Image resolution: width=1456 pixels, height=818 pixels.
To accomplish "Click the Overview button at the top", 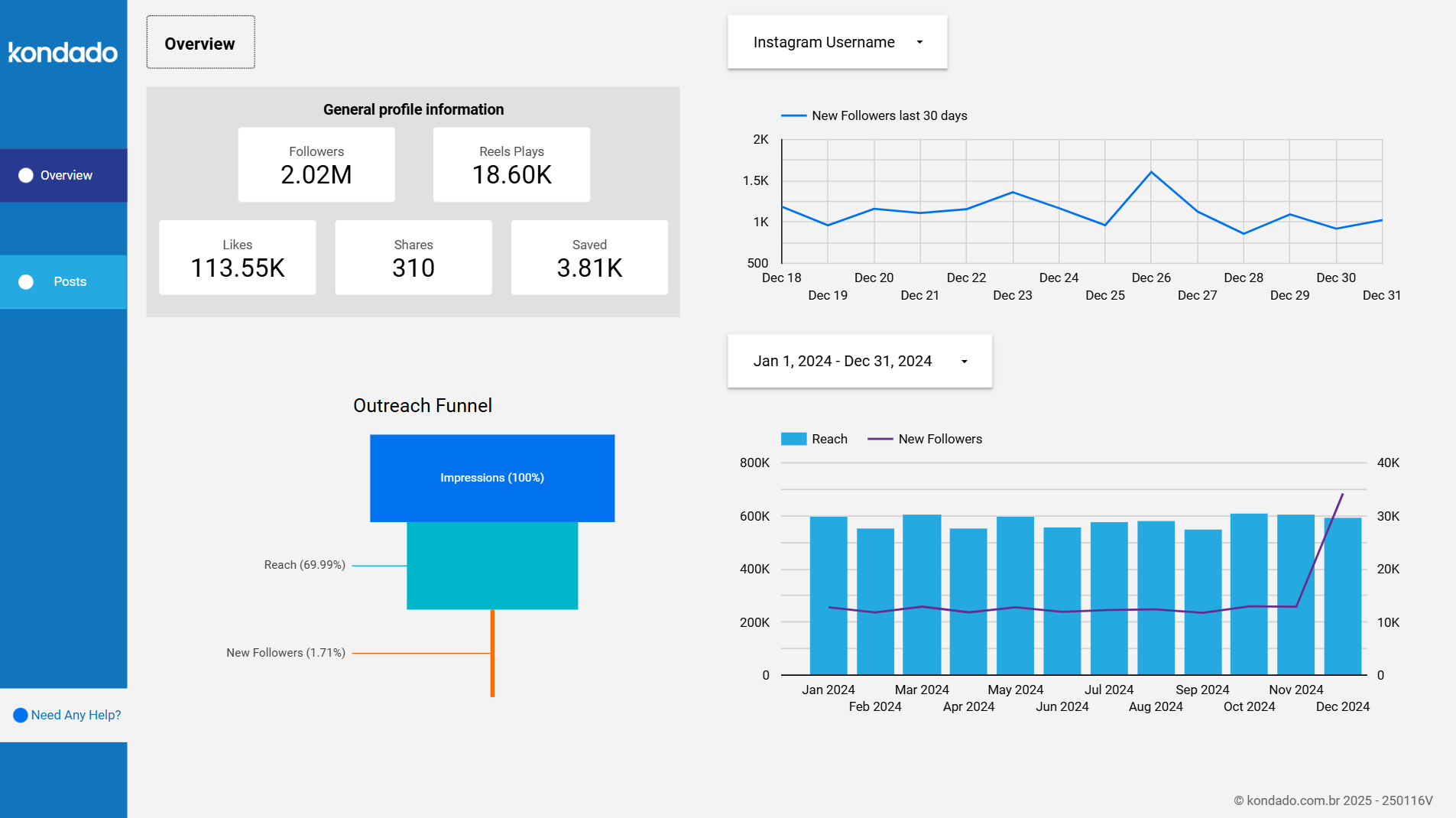I will pyautogui.click(x=199, y=42).
